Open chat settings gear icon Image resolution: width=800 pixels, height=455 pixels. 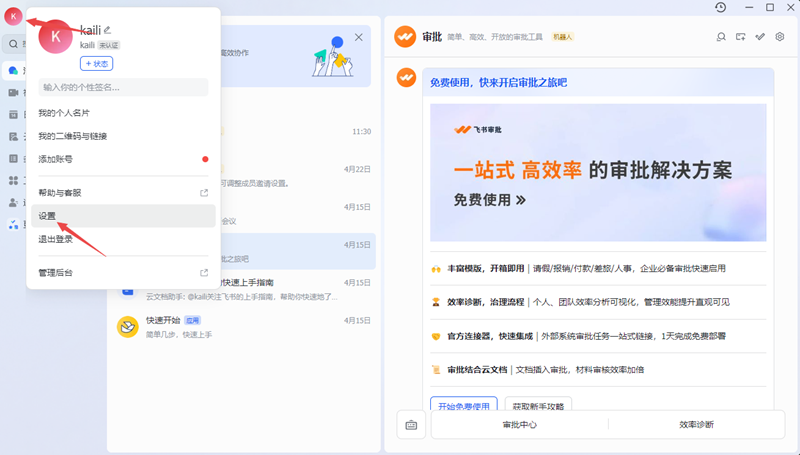click(780, 37)
